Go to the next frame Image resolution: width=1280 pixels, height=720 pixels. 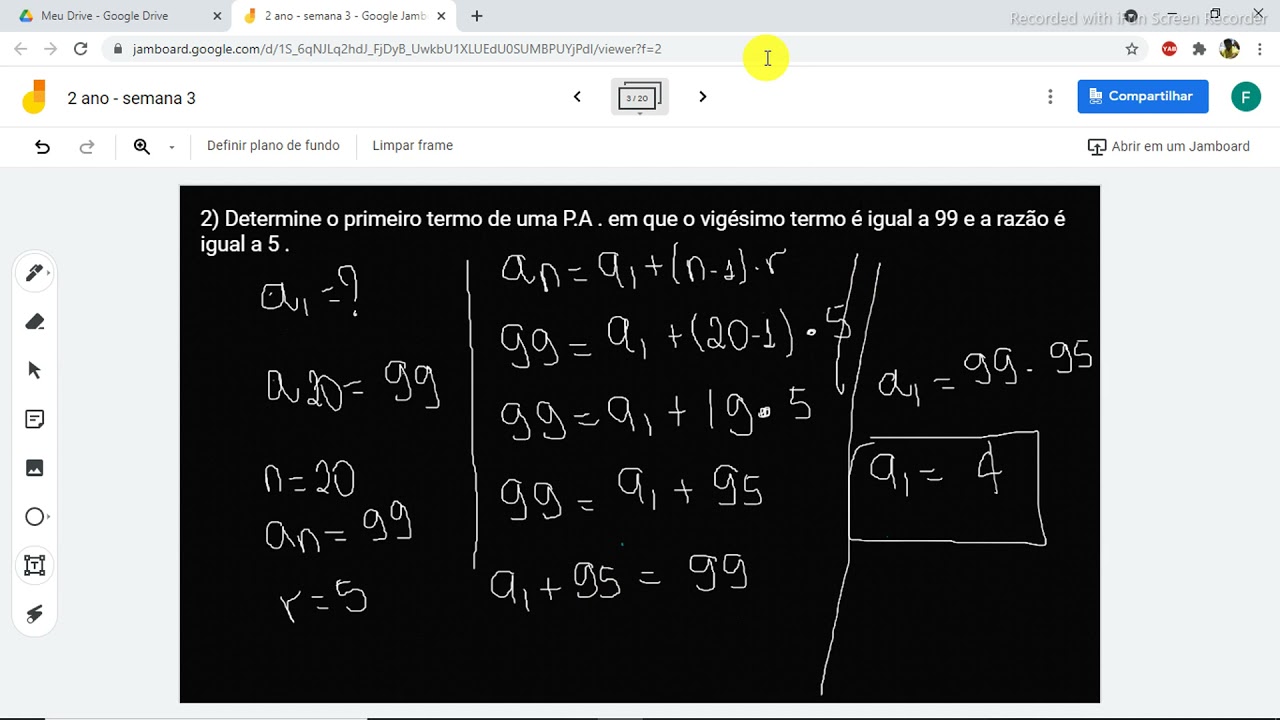(x=702, y=97)
